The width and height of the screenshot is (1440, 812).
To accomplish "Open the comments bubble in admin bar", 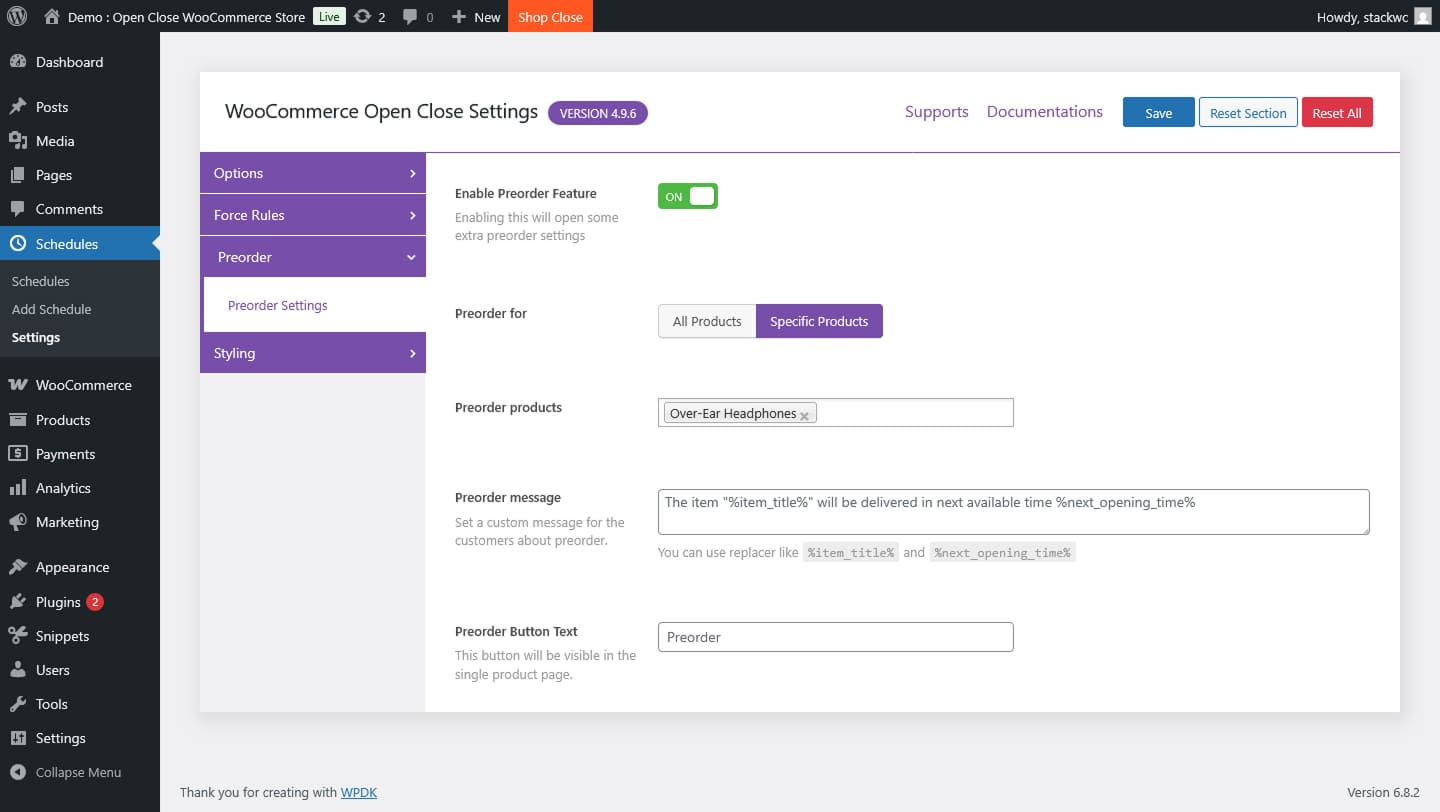I will [410, 16].
